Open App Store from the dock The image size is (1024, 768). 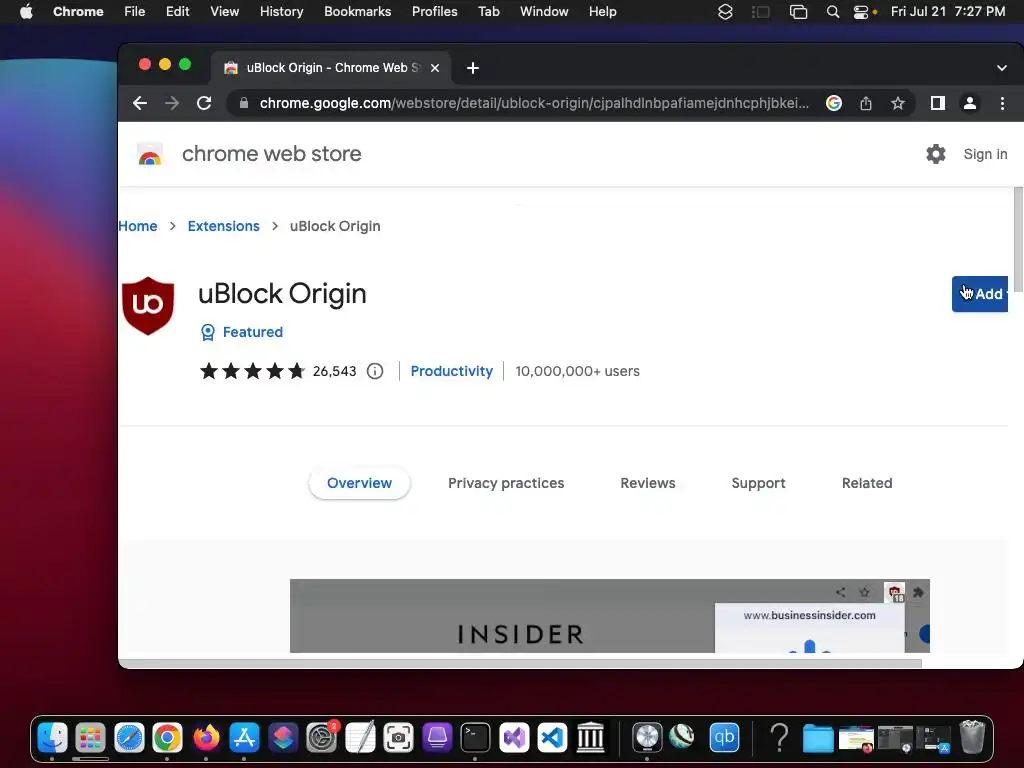[244, 738]
